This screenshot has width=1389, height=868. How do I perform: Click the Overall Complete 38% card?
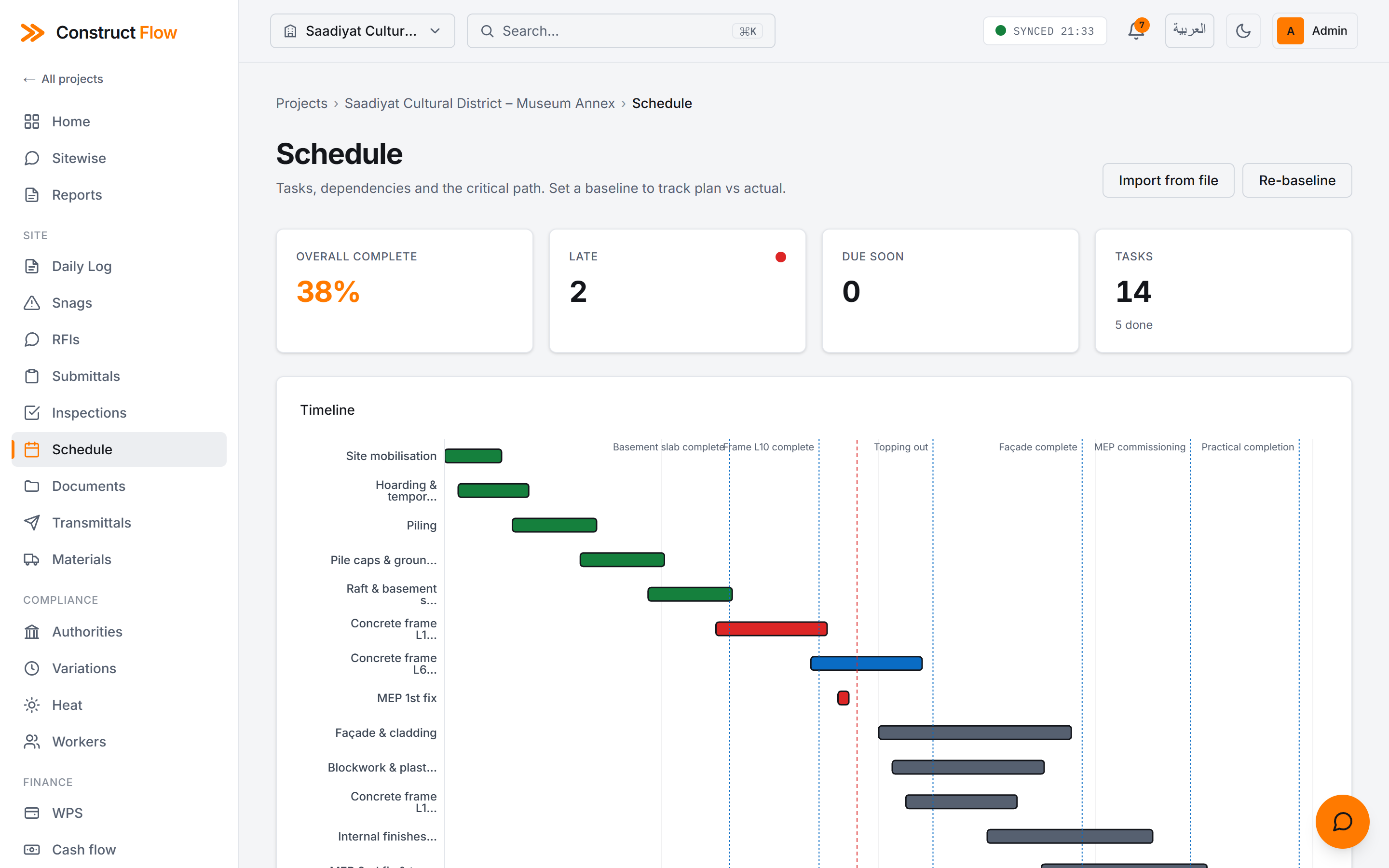tap(405, 291)
